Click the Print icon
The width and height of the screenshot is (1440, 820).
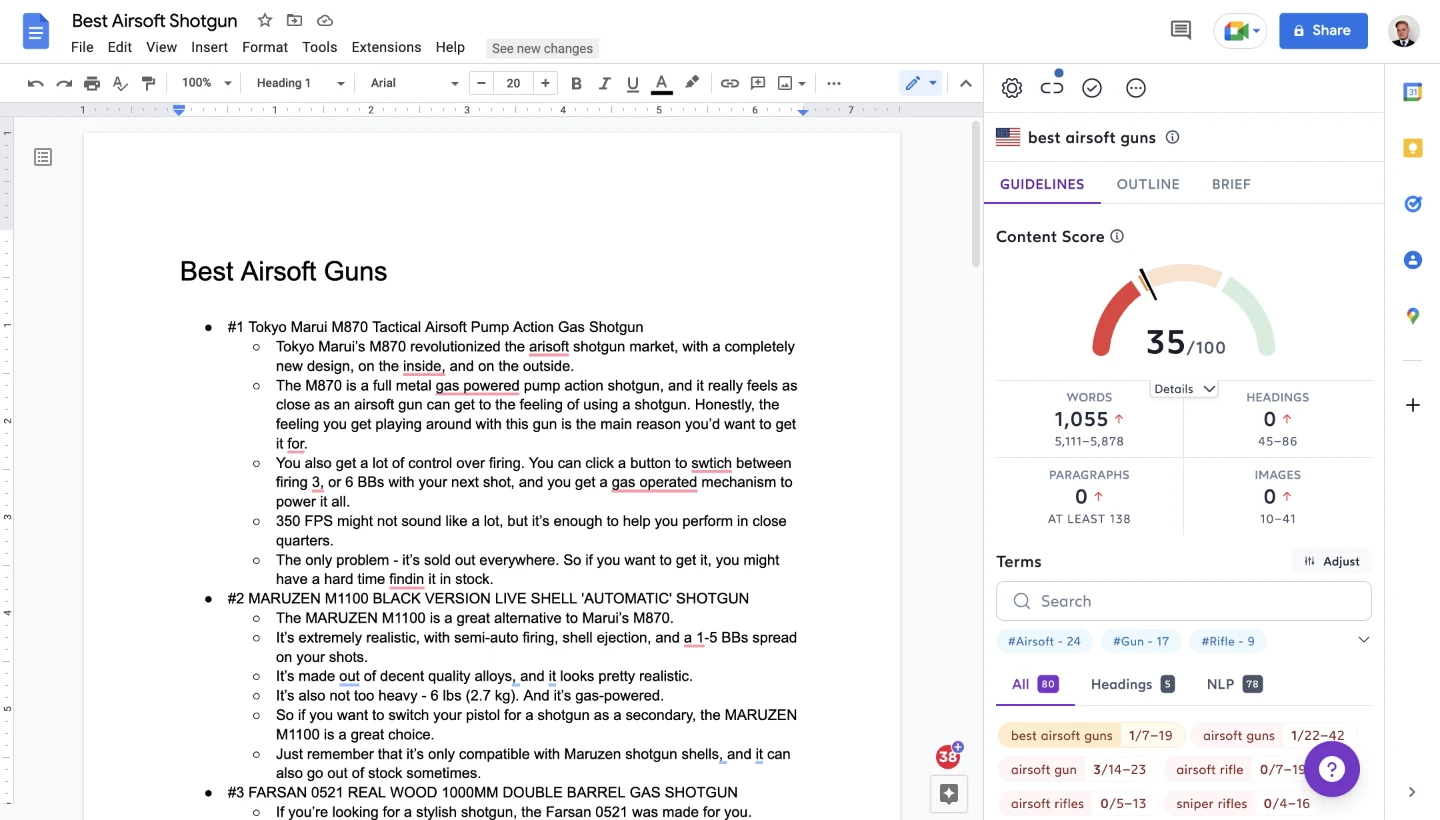click(x=92, y=83)
